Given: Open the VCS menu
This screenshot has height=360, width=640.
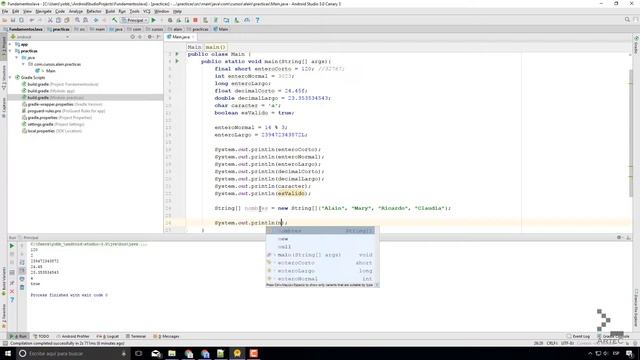Looking at the screenshot, I should tap(147, 11).
